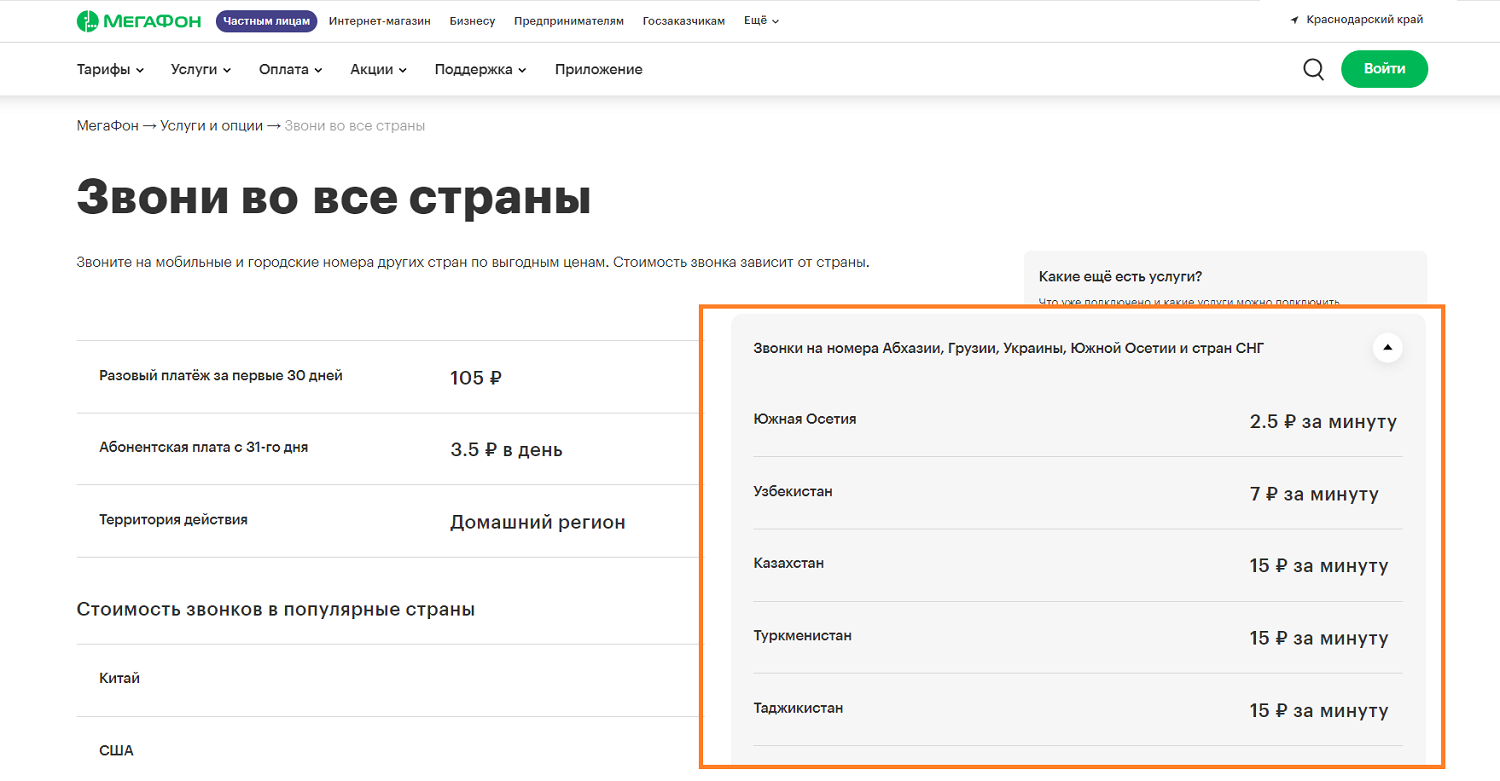
Task: Click the Узбекистан row
Action: [1078, 493]
